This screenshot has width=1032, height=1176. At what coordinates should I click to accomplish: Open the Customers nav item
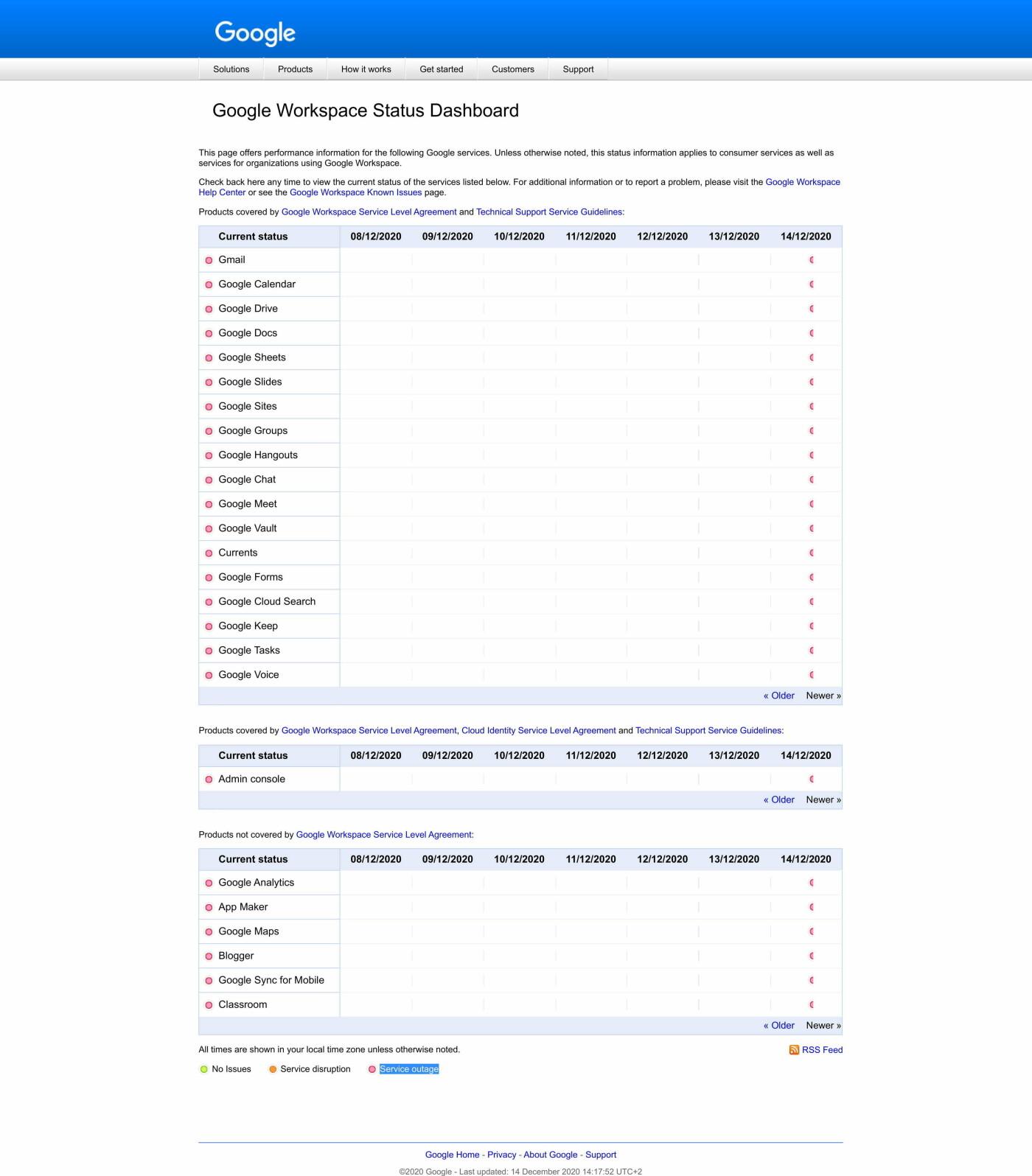(x=513, y=69)
